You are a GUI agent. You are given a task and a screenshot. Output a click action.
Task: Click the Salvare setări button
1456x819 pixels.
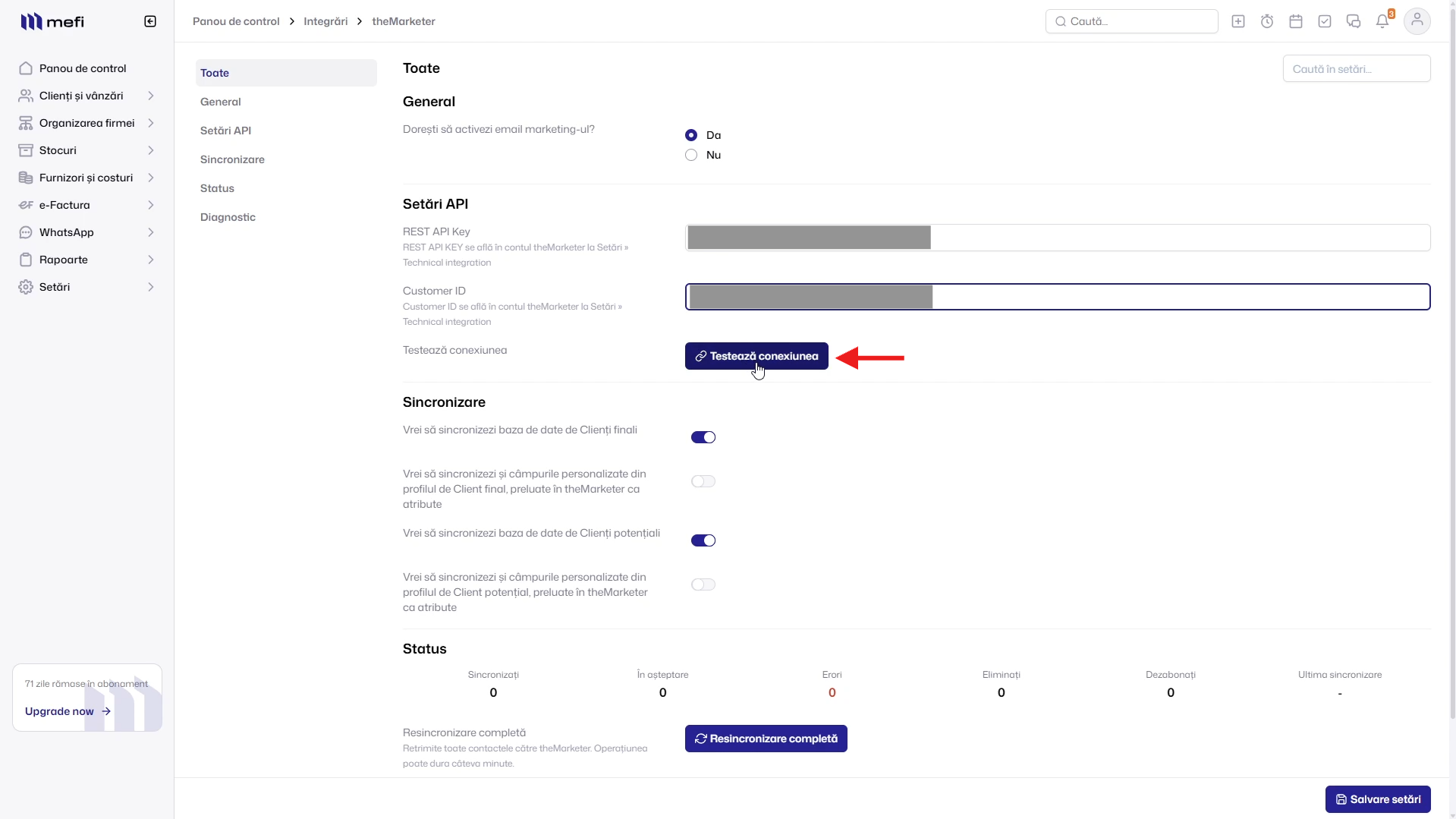(x=1378, y=799)
